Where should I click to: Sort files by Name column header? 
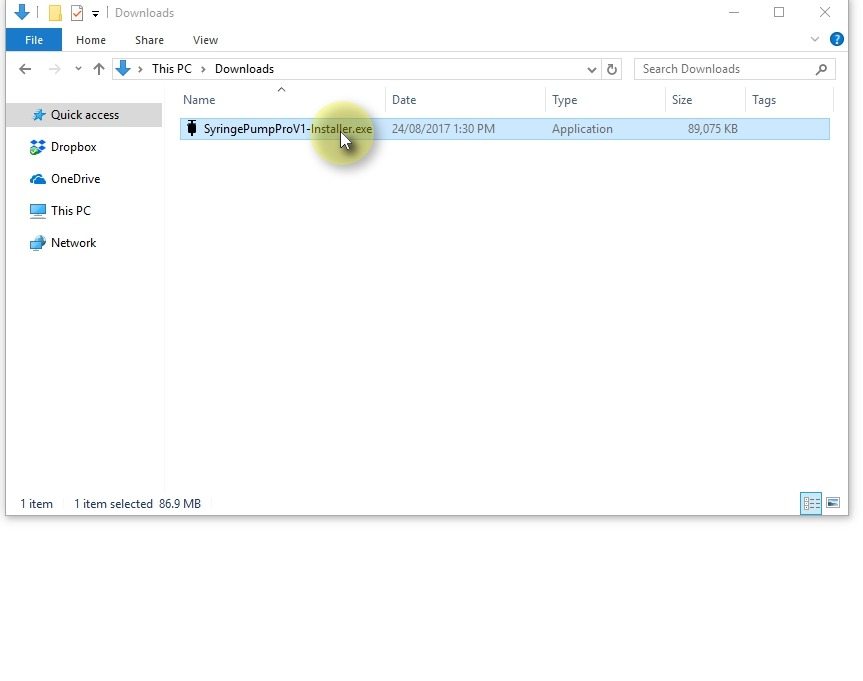click(x=282, y=100)
